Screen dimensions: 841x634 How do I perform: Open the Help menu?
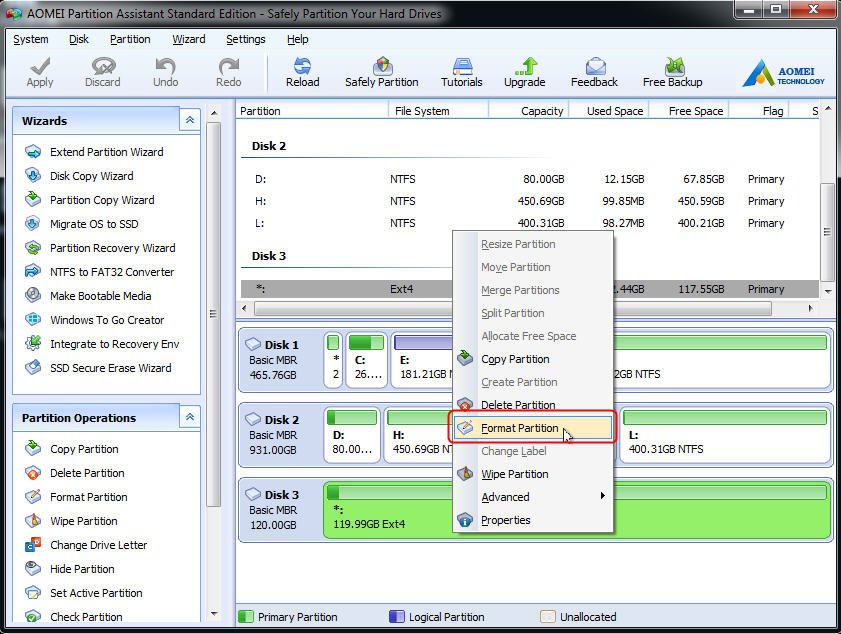point(298,39)
